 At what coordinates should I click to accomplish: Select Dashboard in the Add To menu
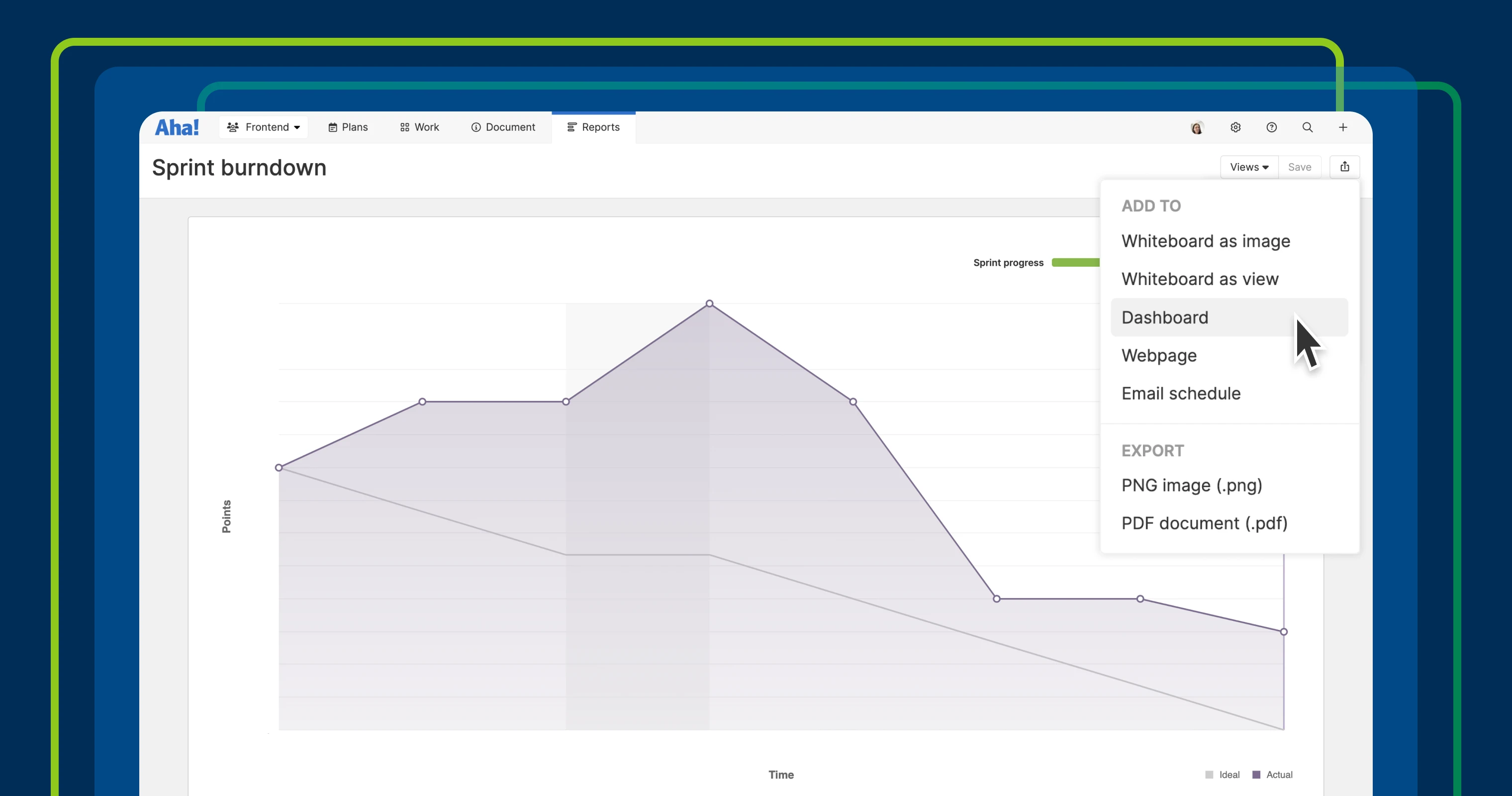click(1165, 317)
